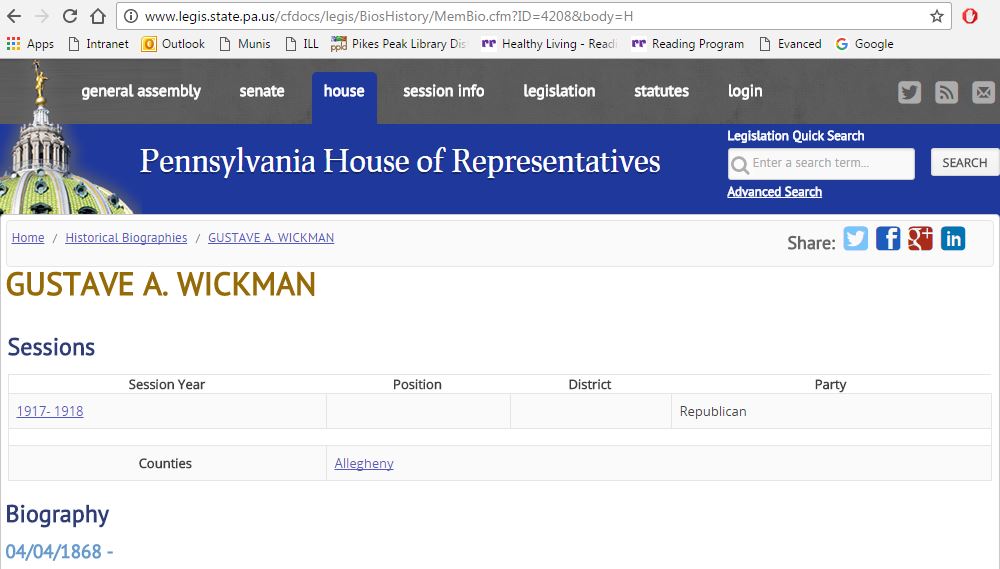Click the birth date 04/04/1868 text

click(x=54, y=551)
